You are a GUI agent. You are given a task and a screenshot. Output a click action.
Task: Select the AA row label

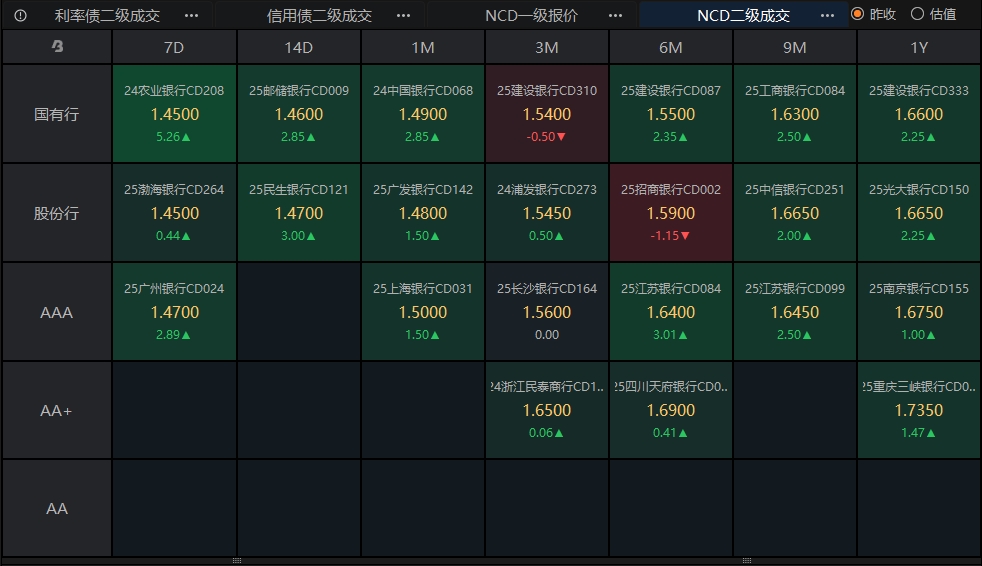click(57, 508)
